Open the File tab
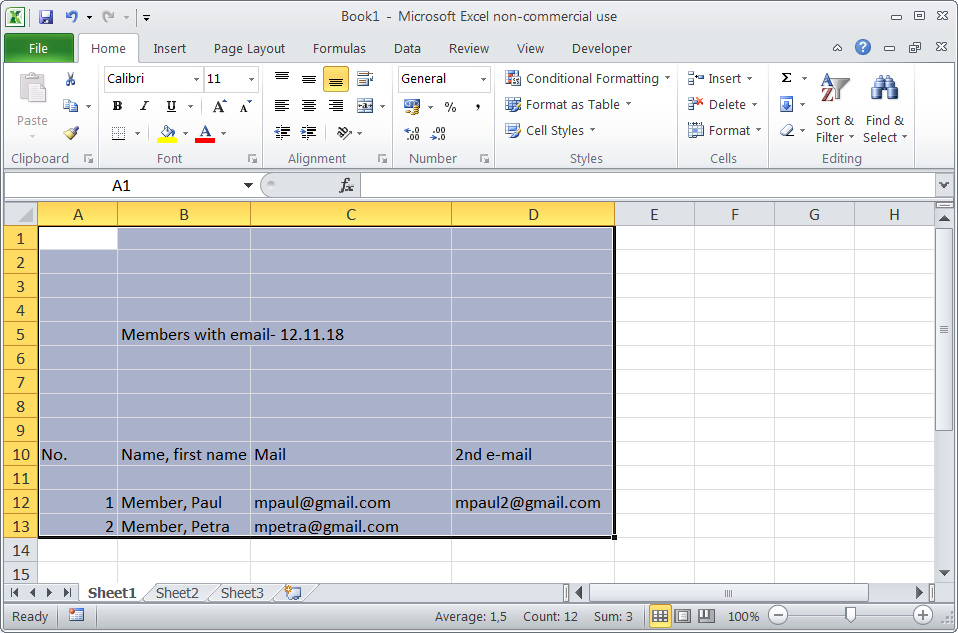958x633 pixels. 38,48
